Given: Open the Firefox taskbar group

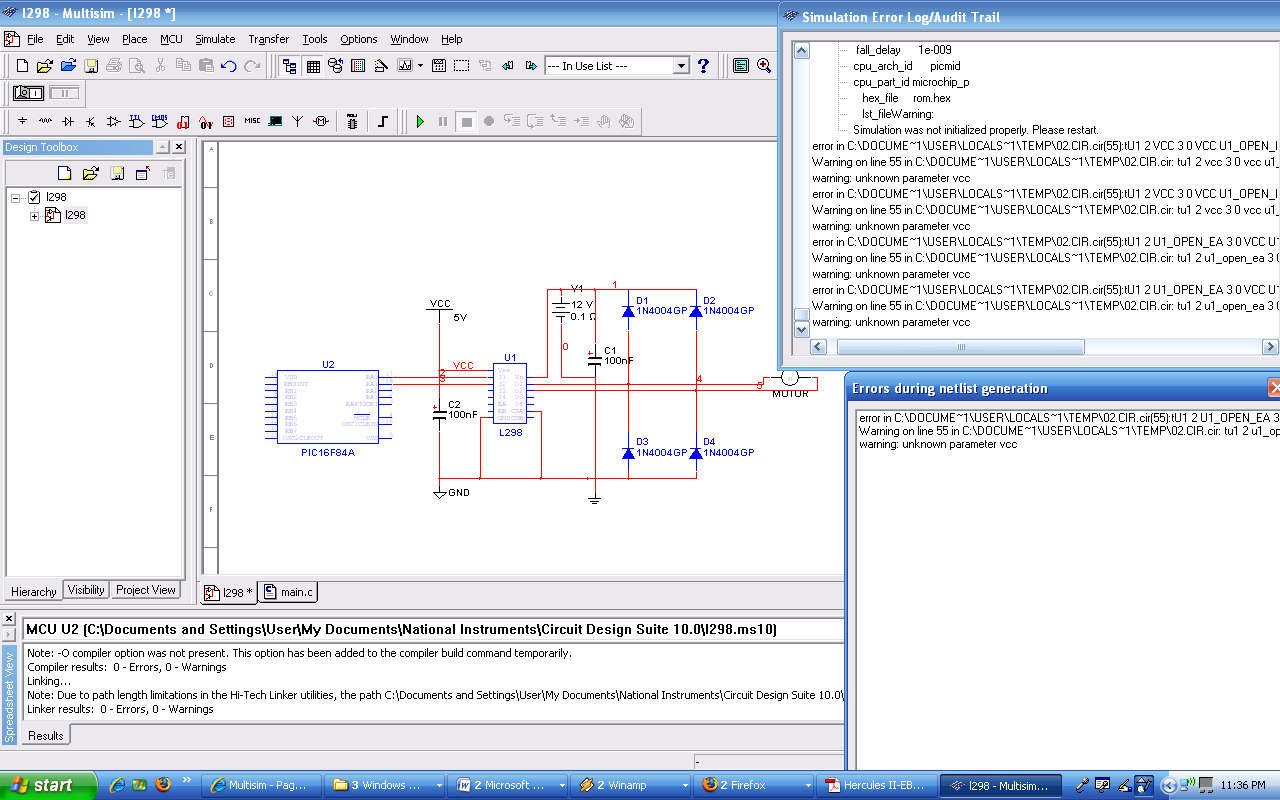Looking at the screenshot, I should 755,785.
